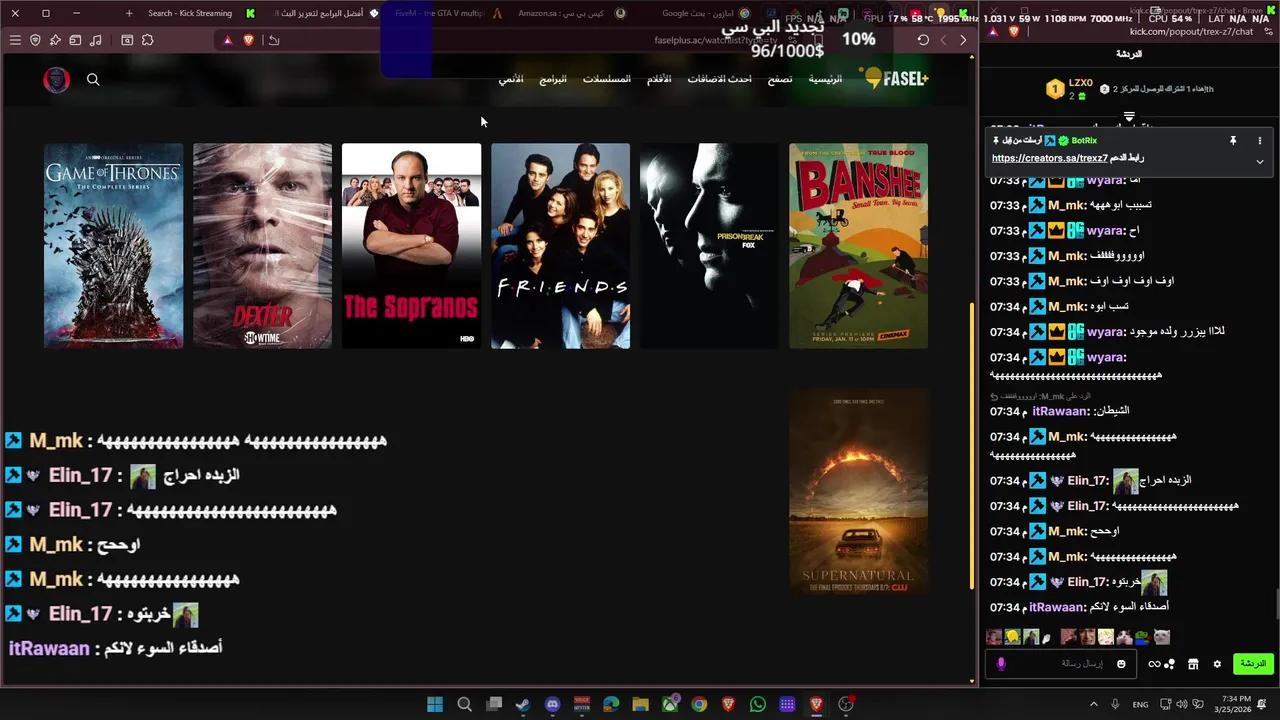This screenshot has height=720, width=1280.
Task: Click the chat window vertical scrollbar
Action: click(x=1277, y=605)
